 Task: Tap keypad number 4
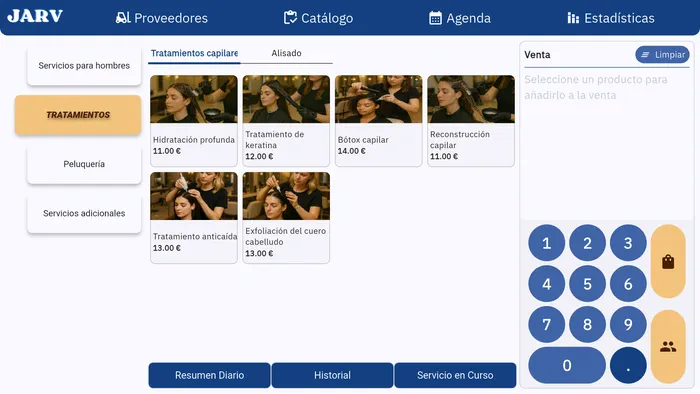[x=546, y=284]
